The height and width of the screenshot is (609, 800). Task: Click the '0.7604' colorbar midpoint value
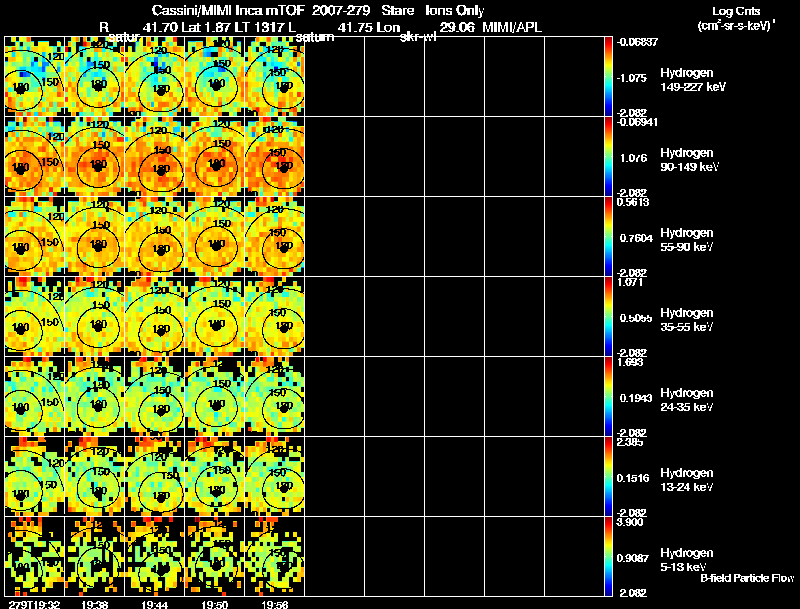click(x=636, y=238)
